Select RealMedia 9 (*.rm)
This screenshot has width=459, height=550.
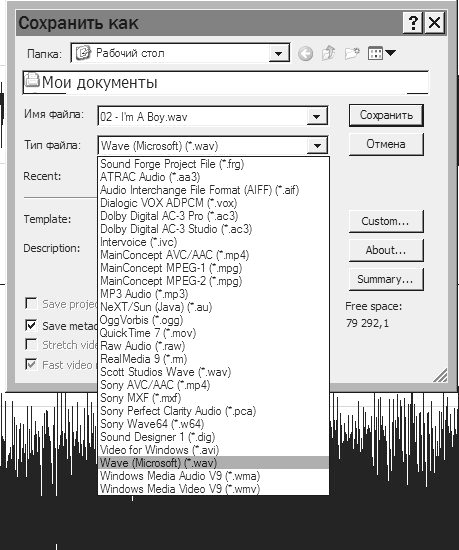(213, 359)
